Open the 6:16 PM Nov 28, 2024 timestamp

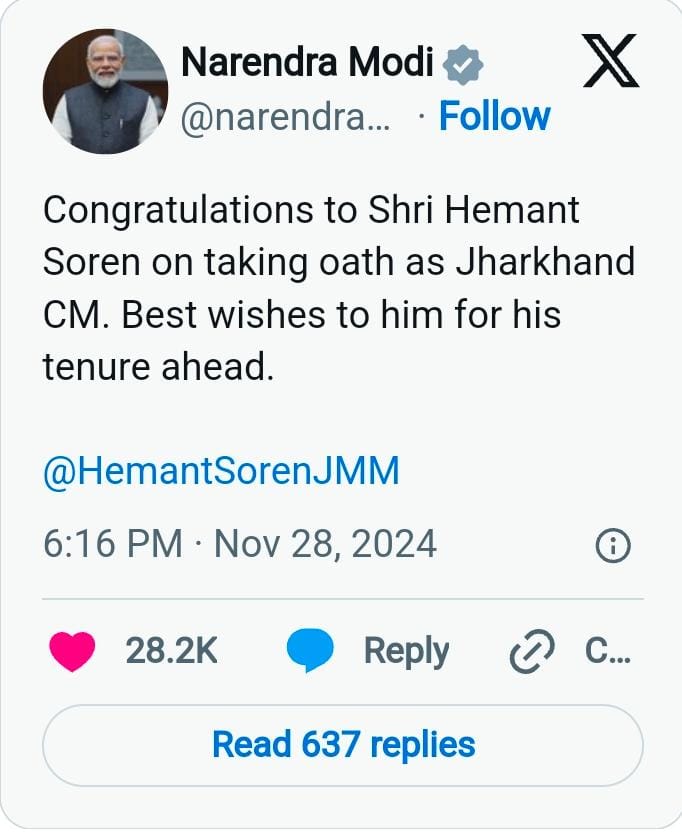[x=240, y=544]
